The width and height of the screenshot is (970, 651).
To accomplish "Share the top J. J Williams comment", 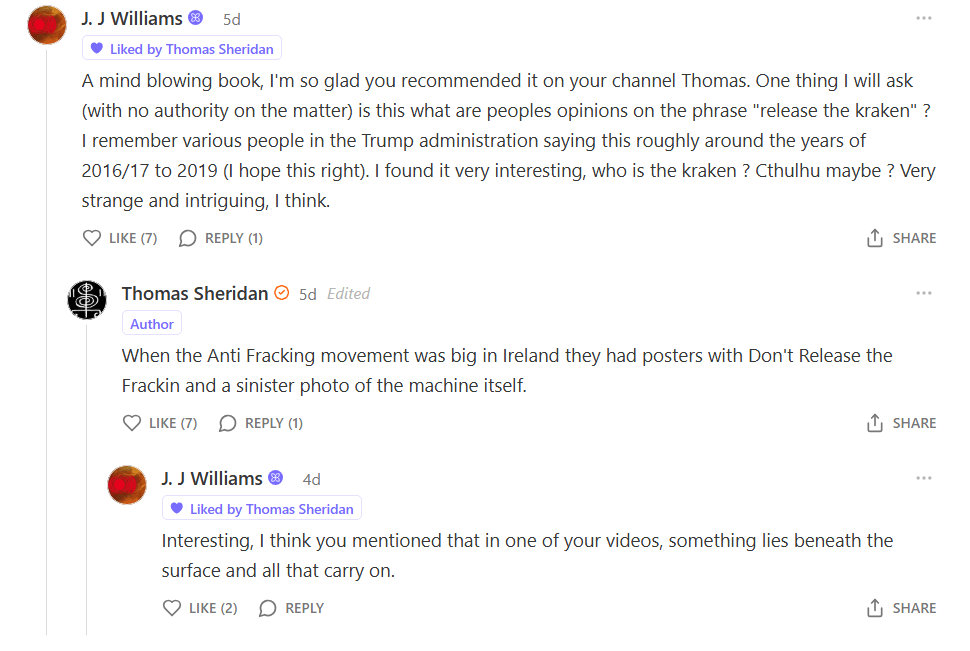I will (901, 238).
